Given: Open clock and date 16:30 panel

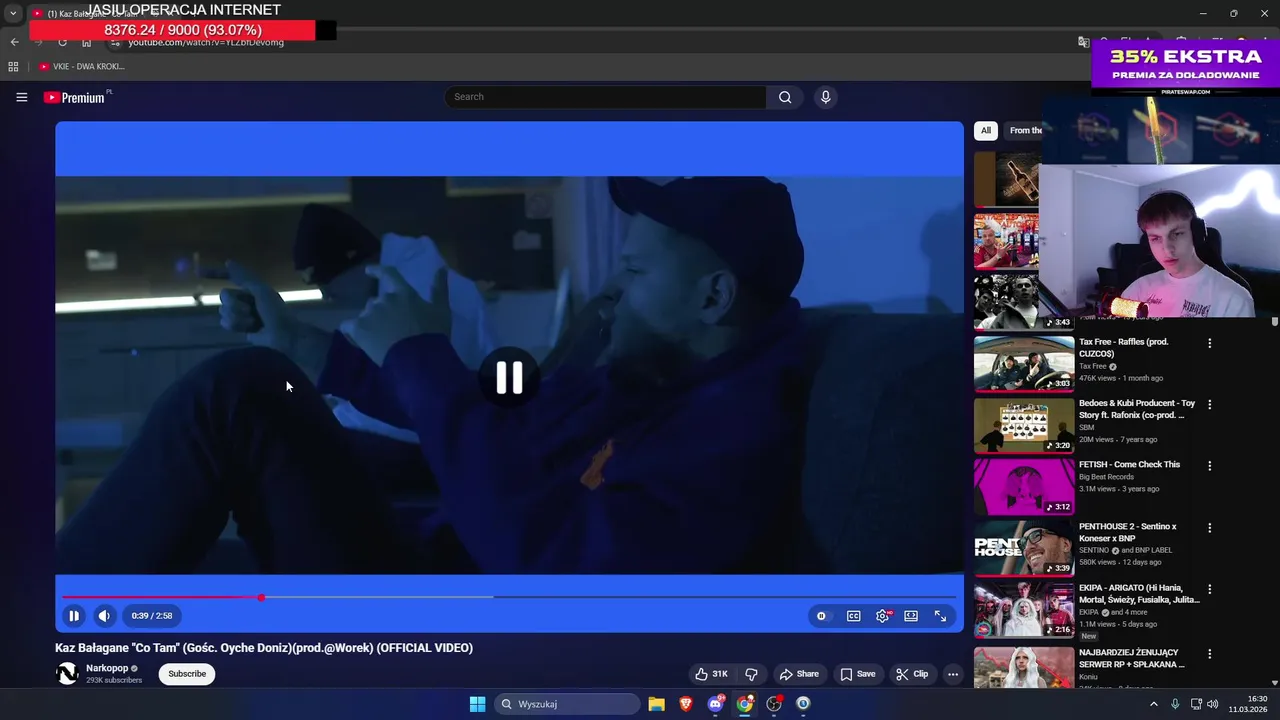Looking at the screenshot, I should click(1248, 704).
